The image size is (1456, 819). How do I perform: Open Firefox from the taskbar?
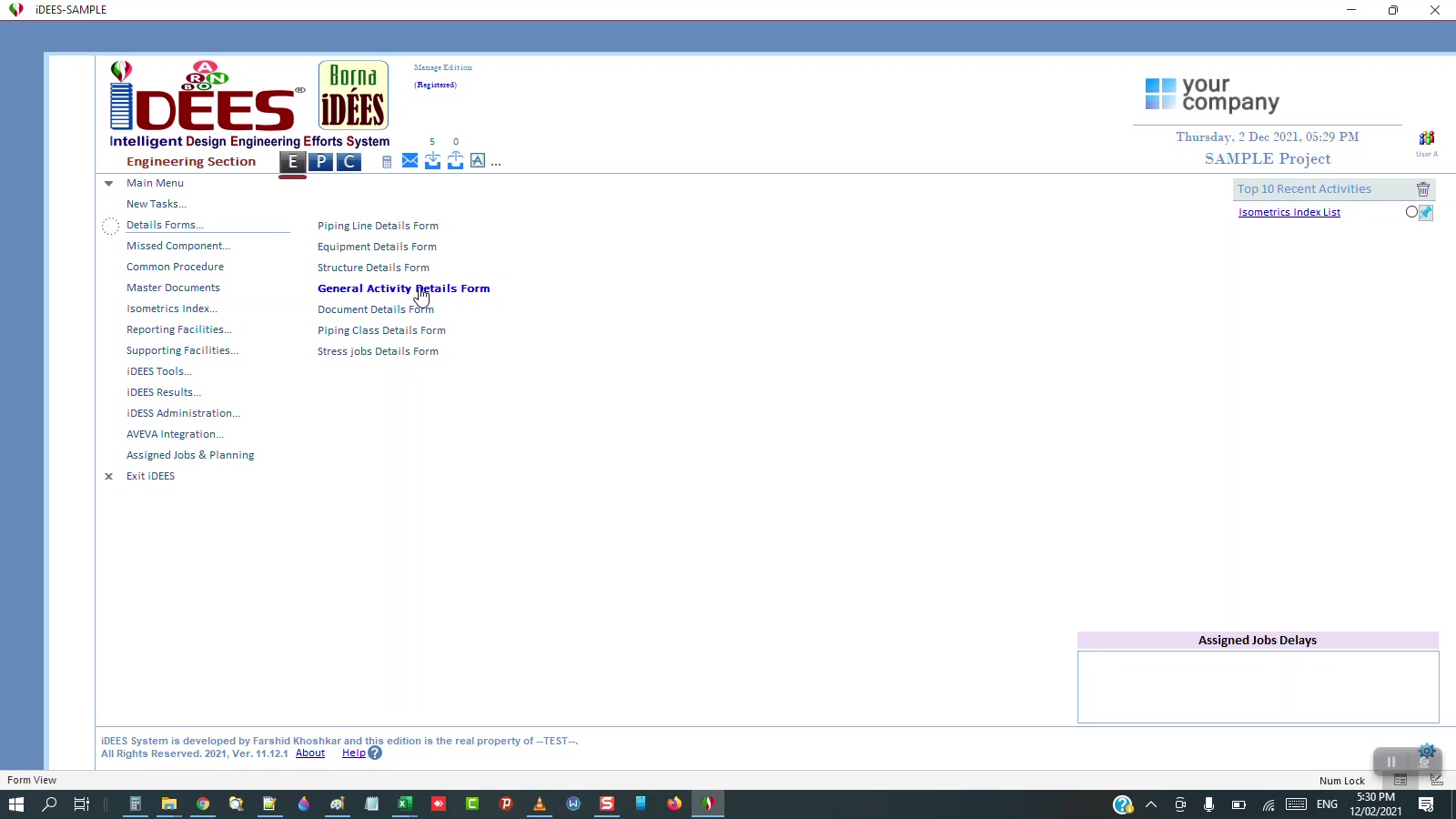(674, 804)
